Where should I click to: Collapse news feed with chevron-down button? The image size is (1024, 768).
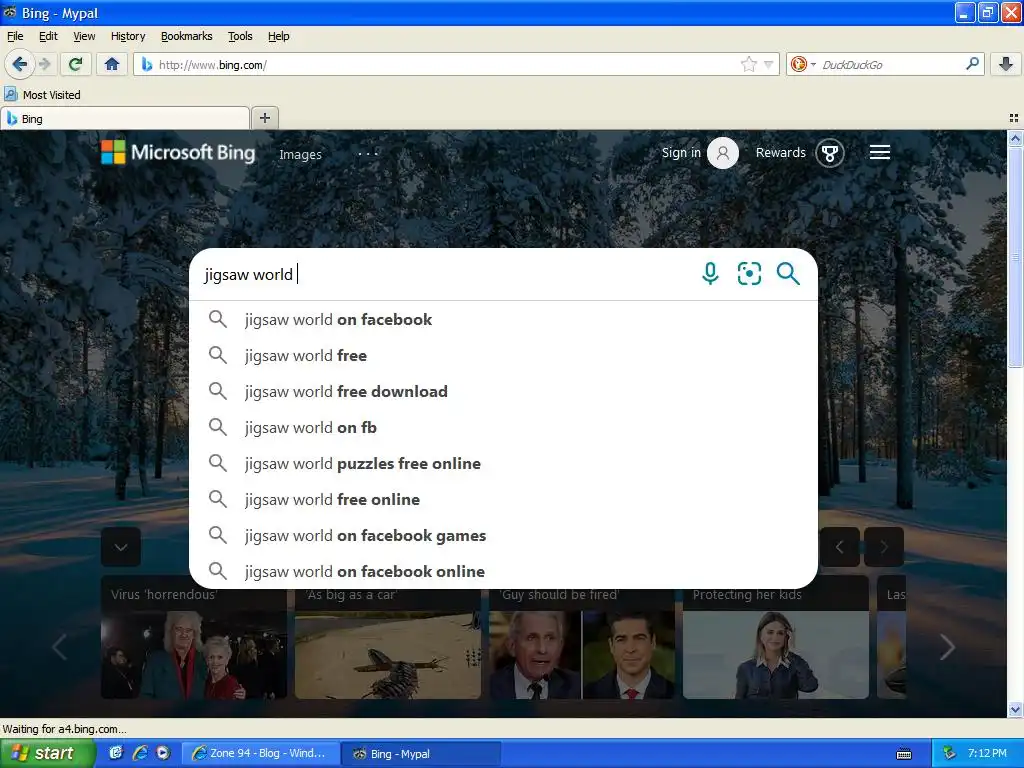pyautogui.click(x=121, y=547)
